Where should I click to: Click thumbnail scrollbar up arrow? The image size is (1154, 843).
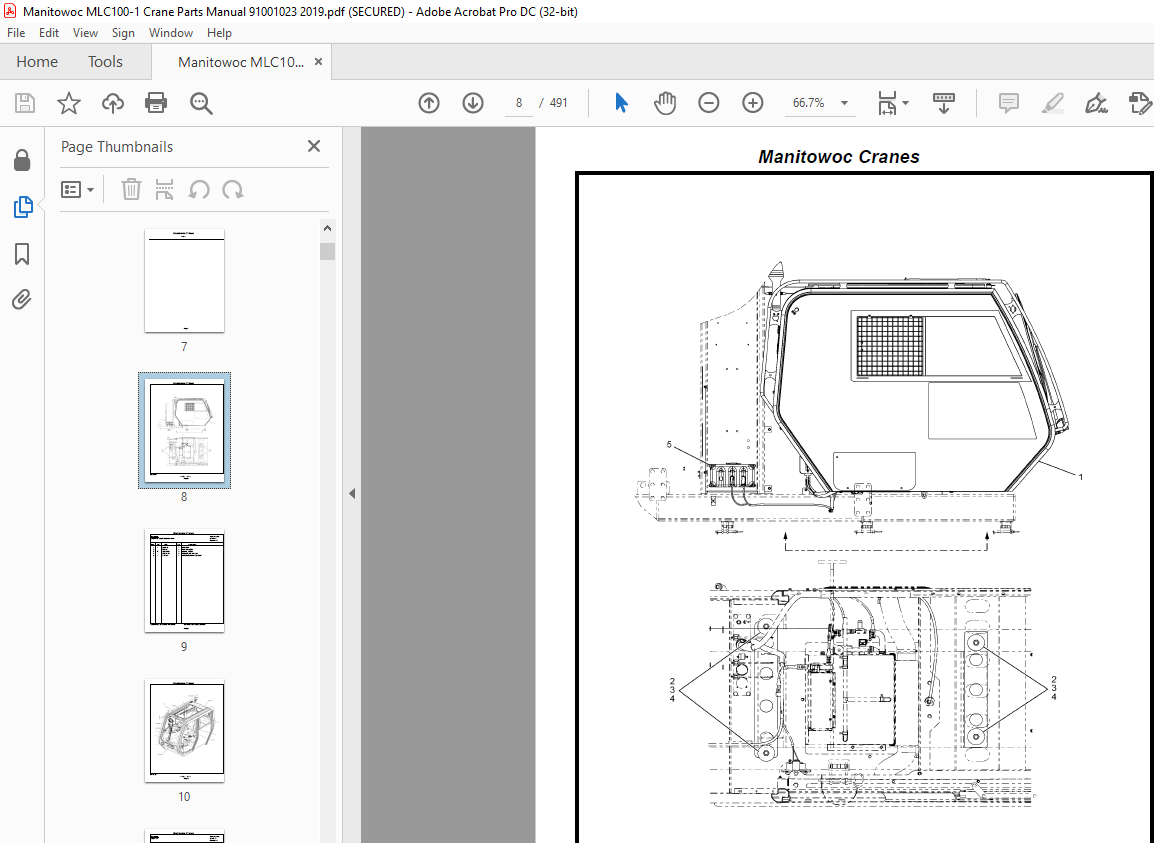tap(328, 228)
